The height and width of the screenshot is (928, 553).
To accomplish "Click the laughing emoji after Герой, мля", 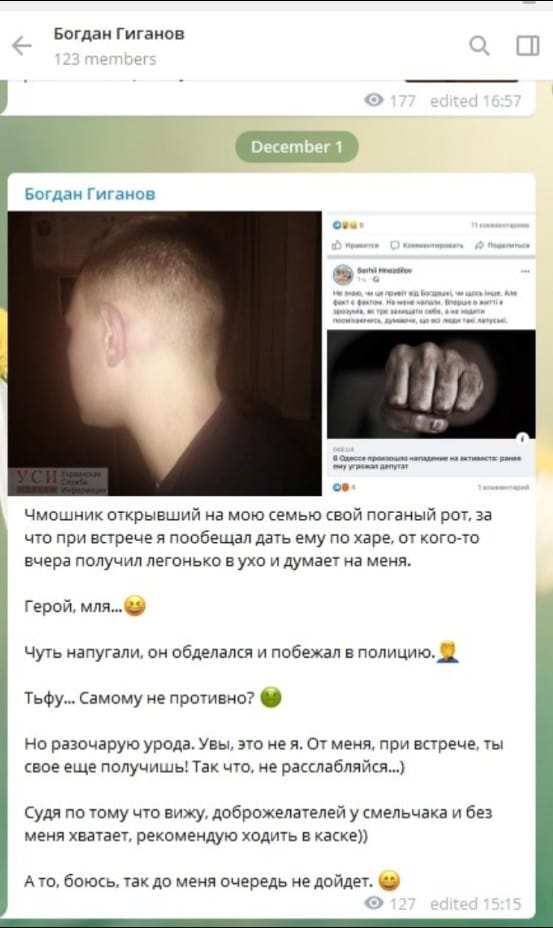I will [x=135, y=606].
